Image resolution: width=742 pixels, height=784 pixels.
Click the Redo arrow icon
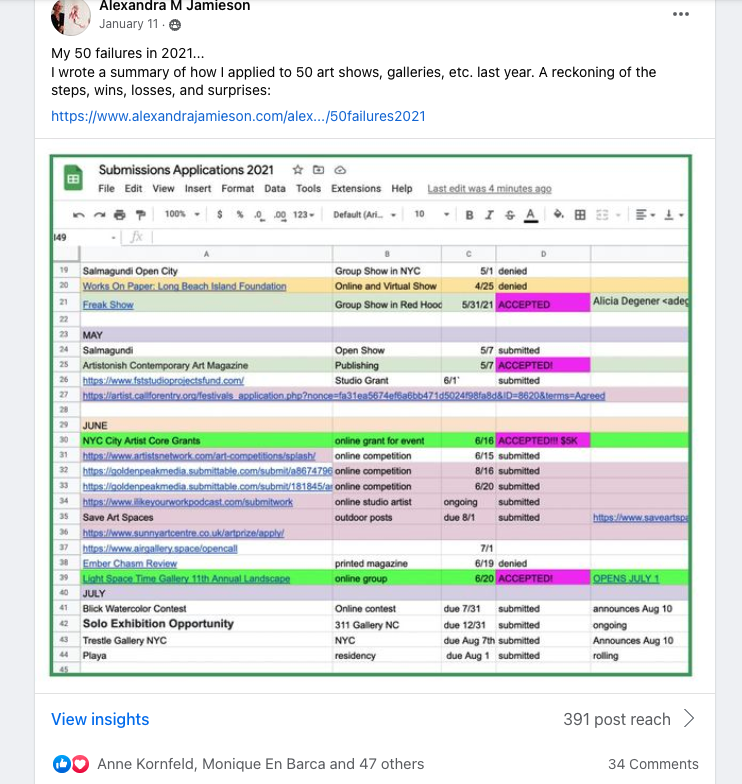[x=100, y=215]
